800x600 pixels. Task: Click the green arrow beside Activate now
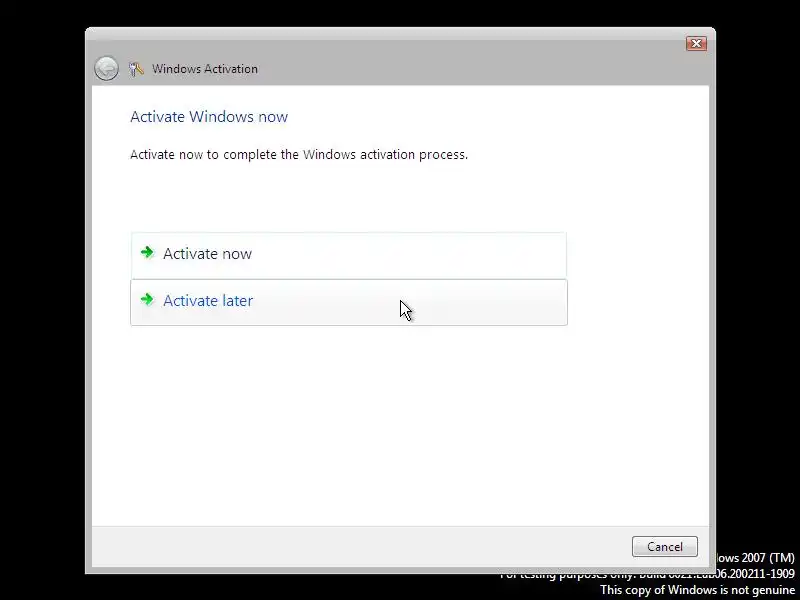(147, 252)
